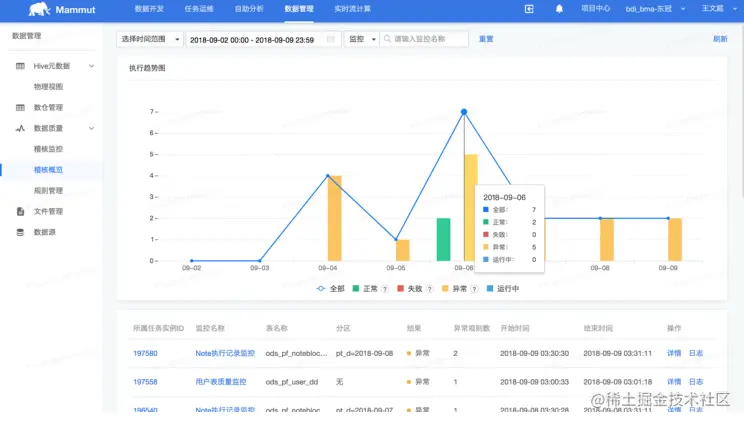Switch to 数据开发 top tab
This screenshot has width=744, height=422.
[149, 9]
